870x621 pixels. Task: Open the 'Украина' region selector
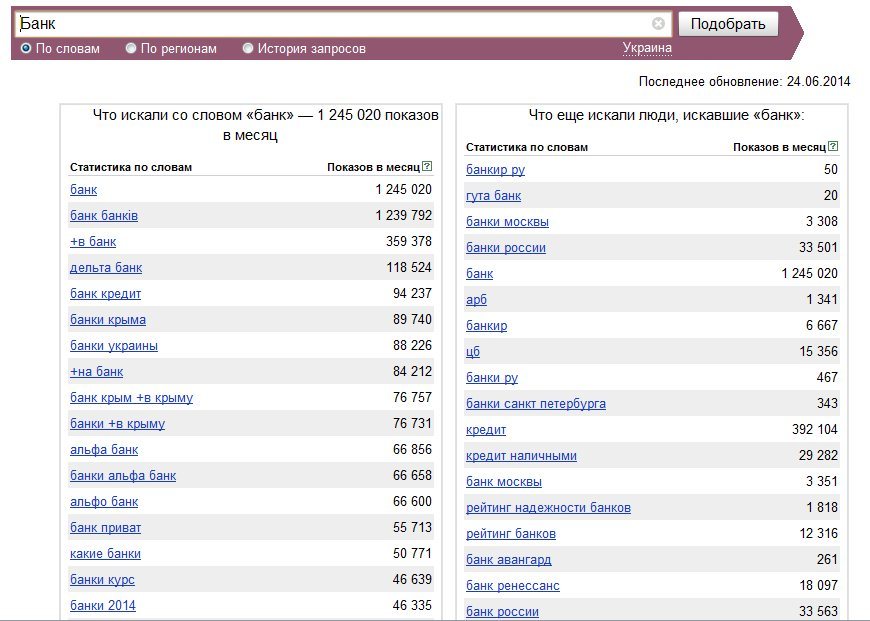pos(647,48)
